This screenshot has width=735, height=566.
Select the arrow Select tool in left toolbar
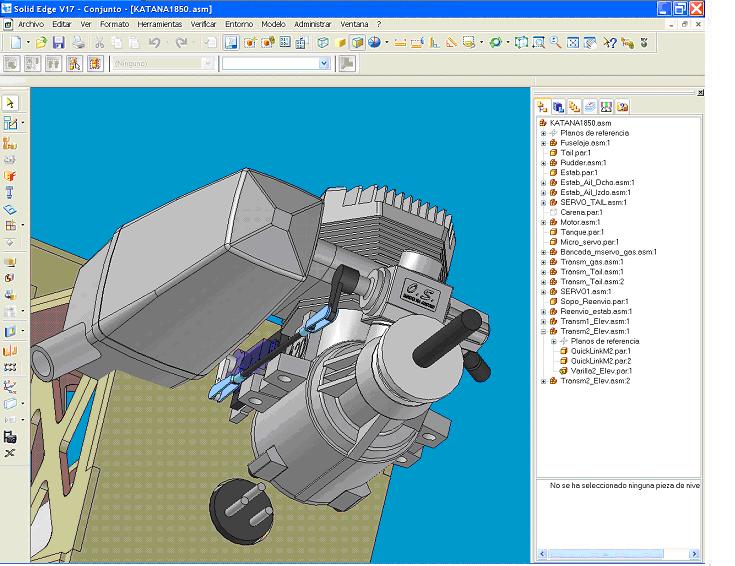10,103
